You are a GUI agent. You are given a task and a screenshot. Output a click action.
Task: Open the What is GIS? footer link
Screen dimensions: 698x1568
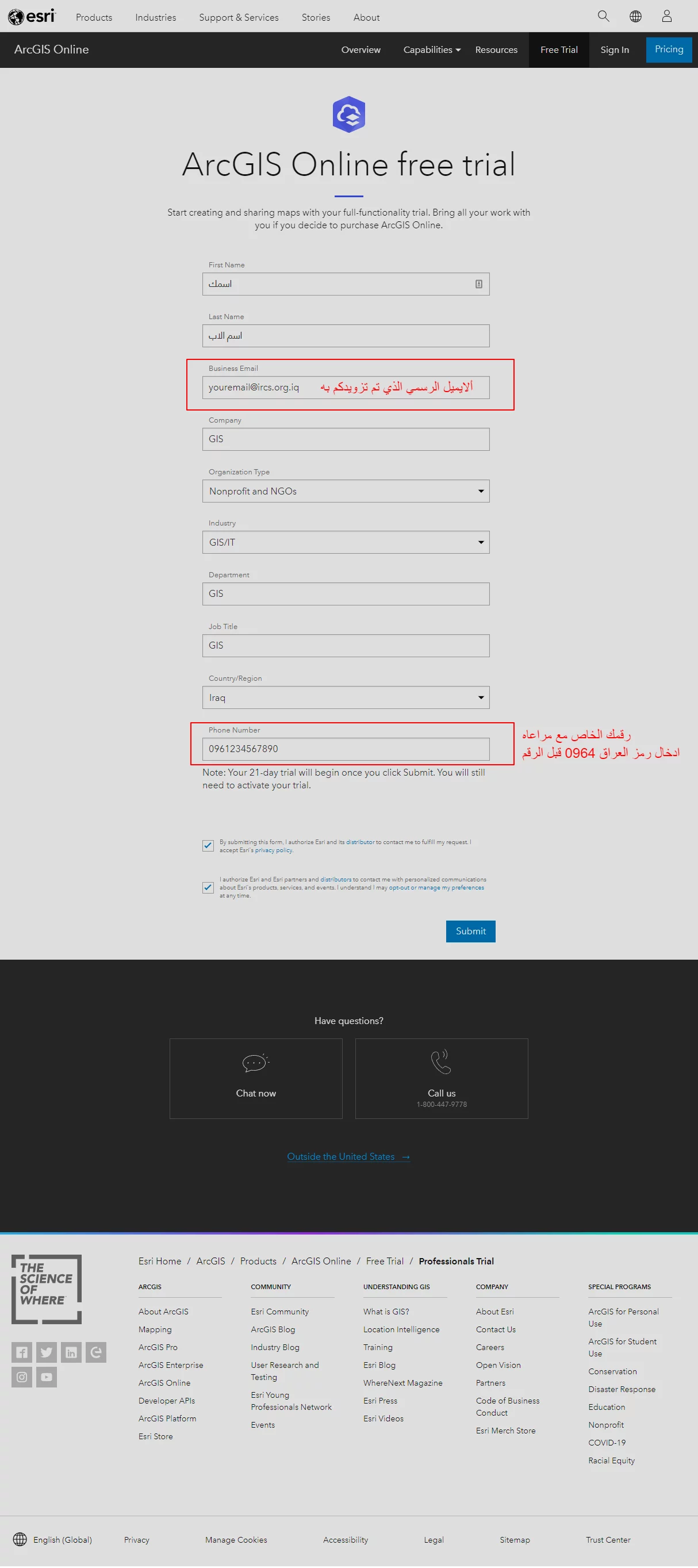tap(386, 1312)
